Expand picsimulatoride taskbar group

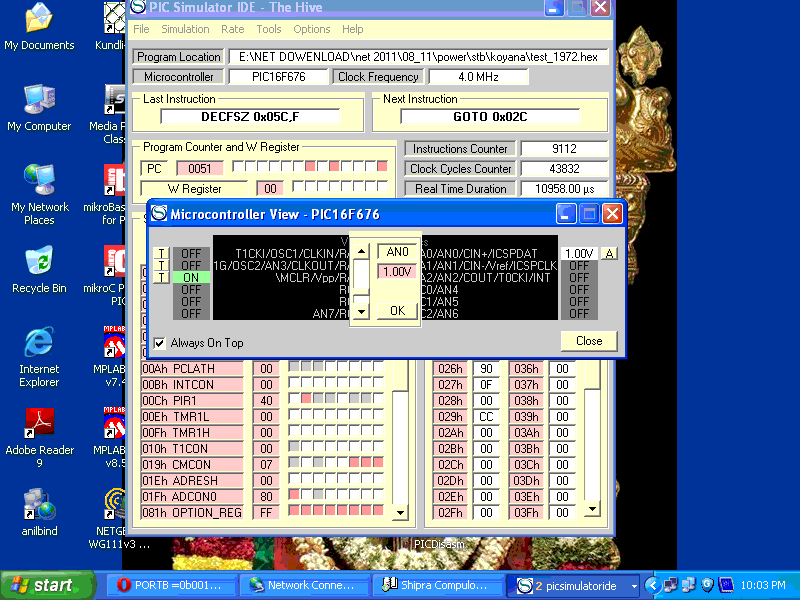(x=635, y=586)
